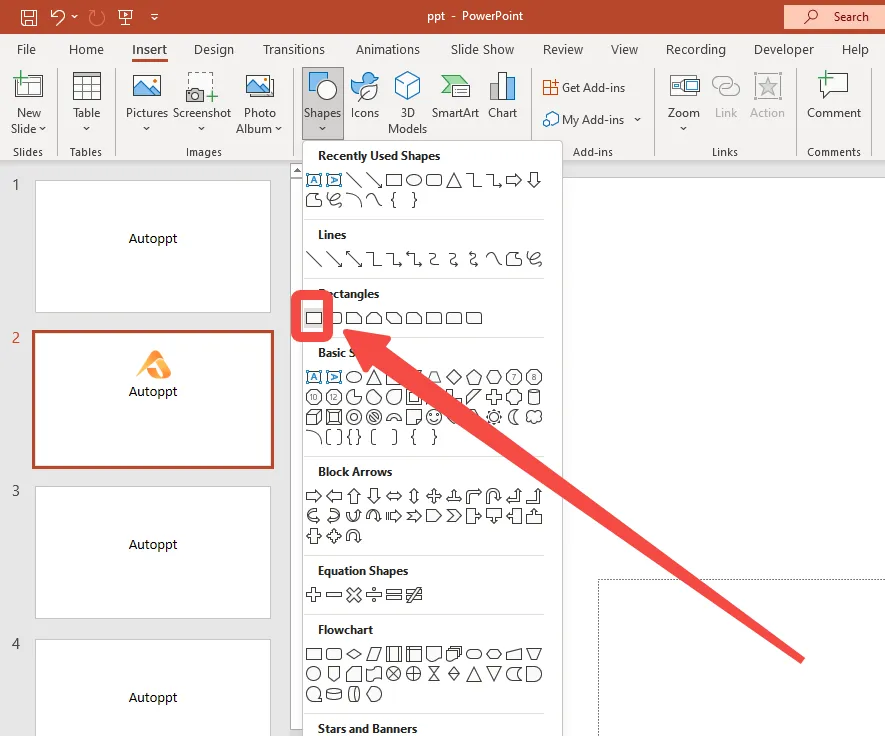Select Scribble tool in Lines section
Viewport: 885px width, 736px height.
pos(534,259)
